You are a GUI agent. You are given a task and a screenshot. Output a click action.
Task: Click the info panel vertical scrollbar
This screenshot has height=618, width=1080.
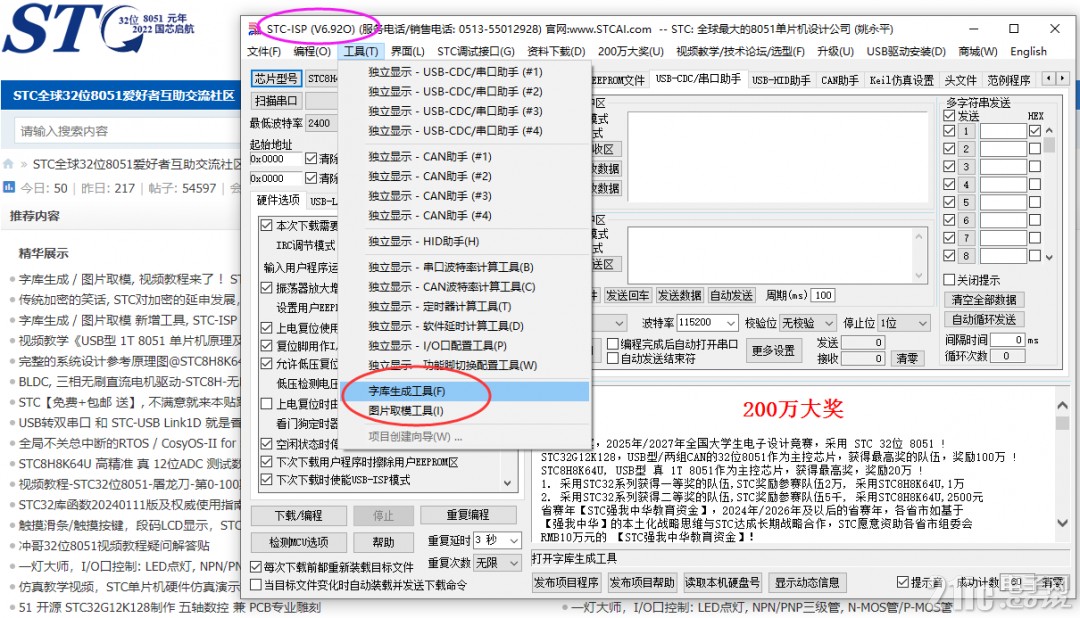click(x=1063, y=465)
